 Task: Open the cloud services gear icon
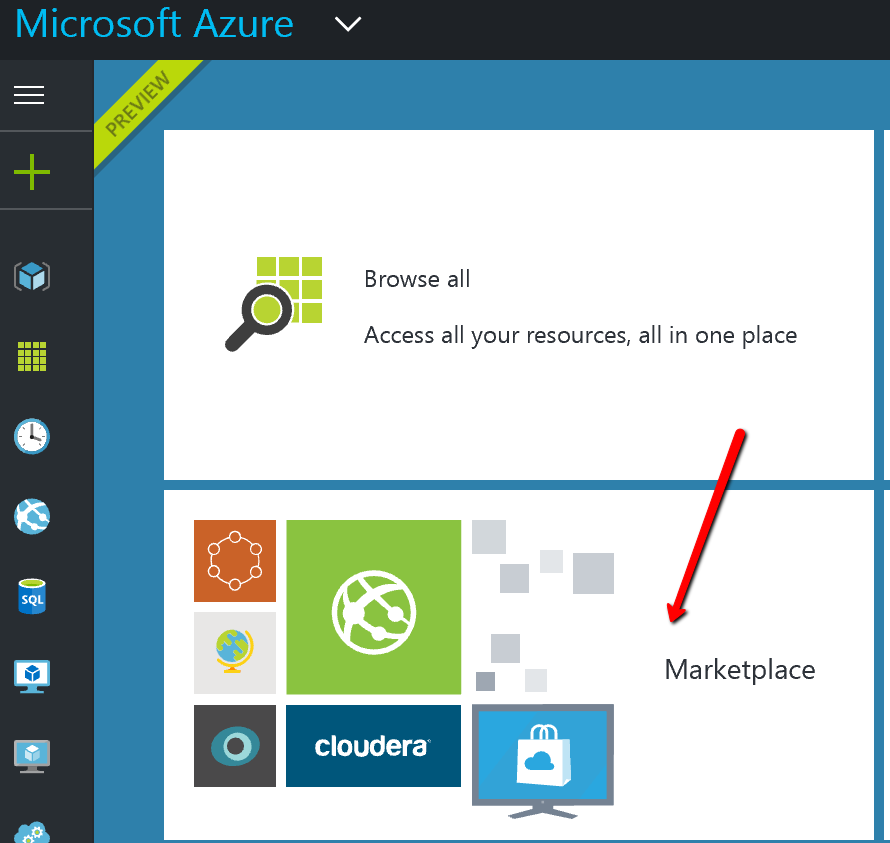tap(32, 830)
